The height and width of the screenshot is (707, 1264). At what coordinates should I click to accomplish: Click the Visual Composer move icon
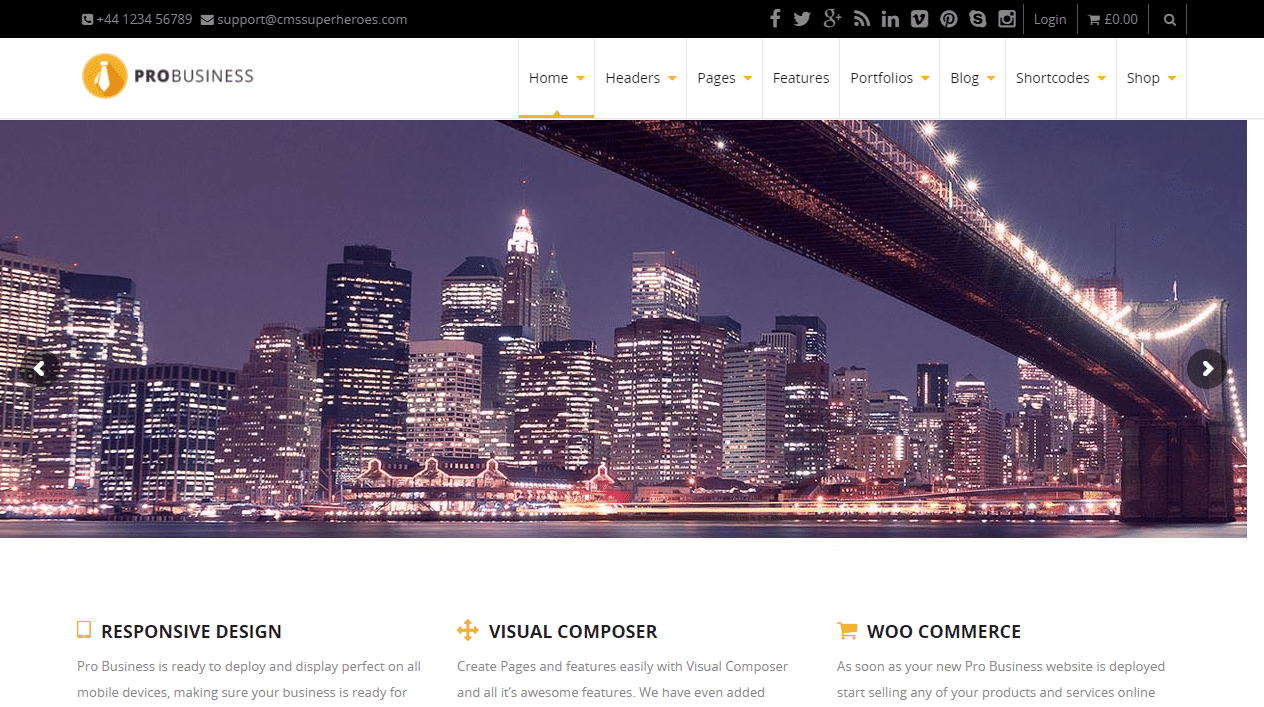tap(467, 630)
